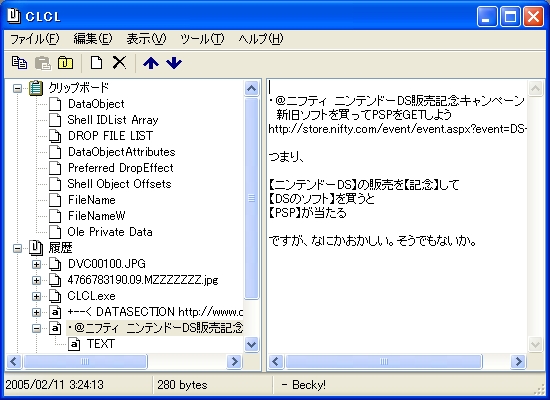Select the クリップボード root label
This screenshot has height=400, width=550.
click(79, 88)
